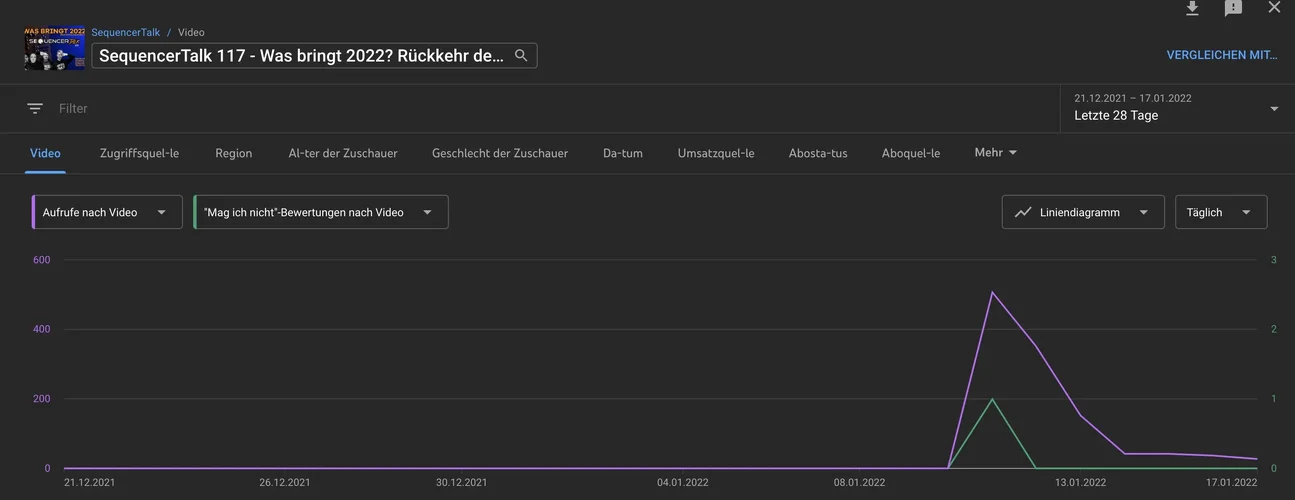The height and width of the screenshot is (500, 1295).
Task: Open the "Mag ich nicht"-Bewertungen metric dropdown
Action: coord(427,212)
